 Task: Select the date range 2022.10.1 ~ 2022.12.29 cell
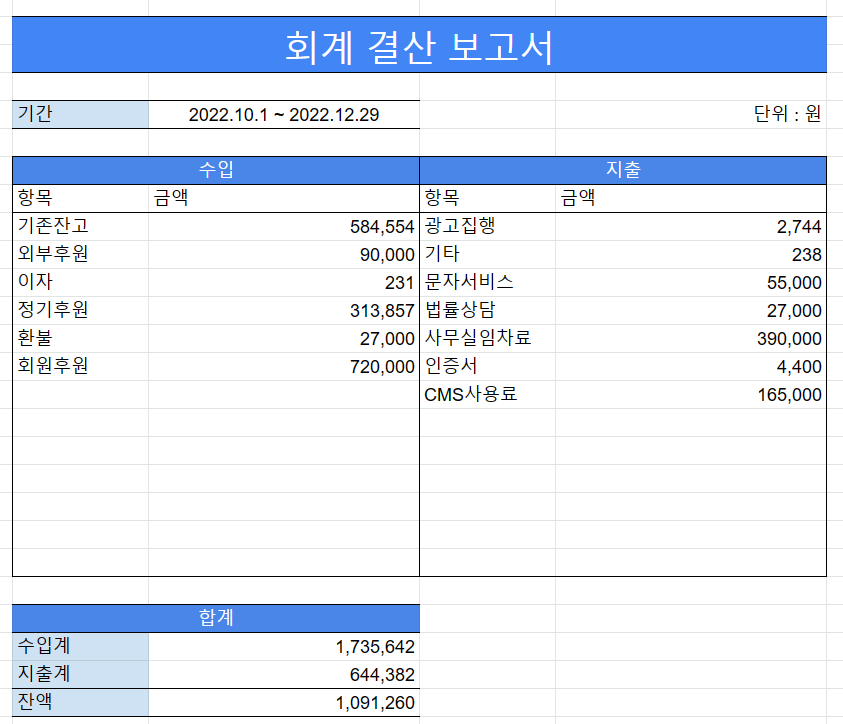[x=283, y=114]
